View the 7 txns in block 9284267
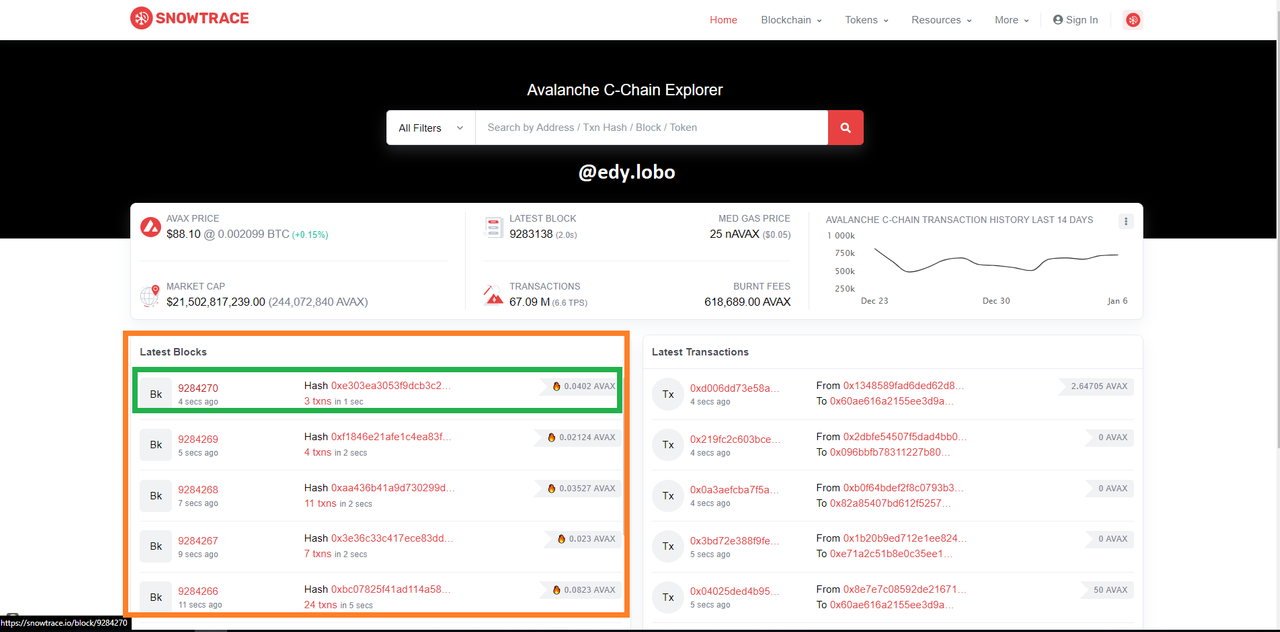 pos(318,554)
